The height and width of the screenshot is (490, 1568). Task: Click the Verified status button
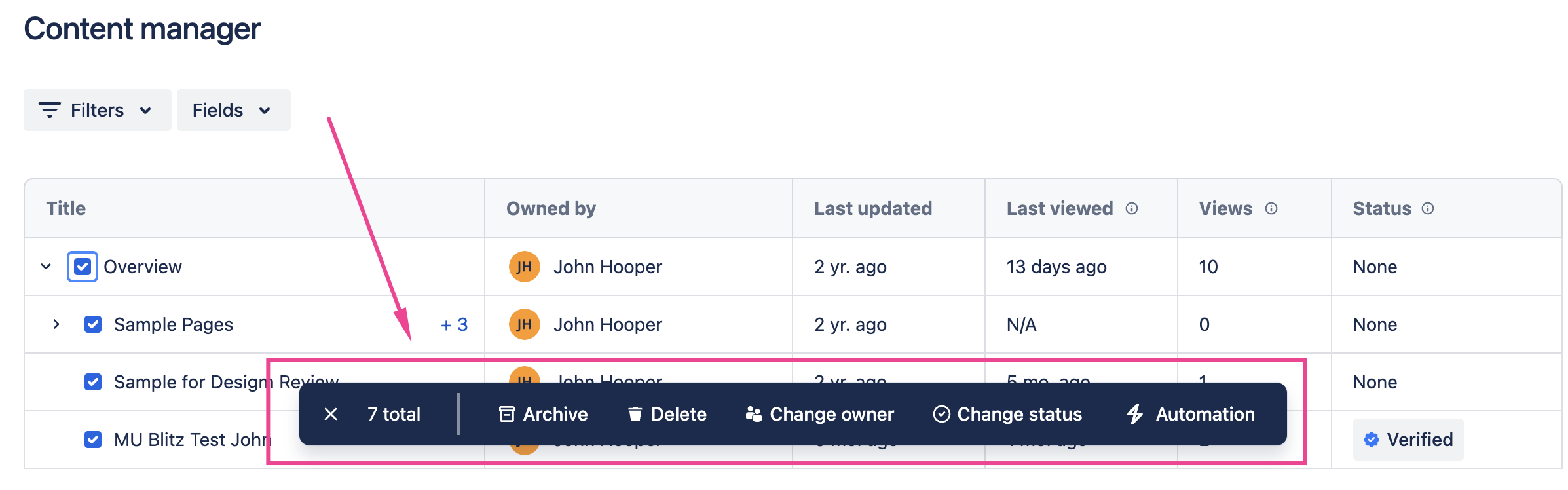(x=1408, y=440)
